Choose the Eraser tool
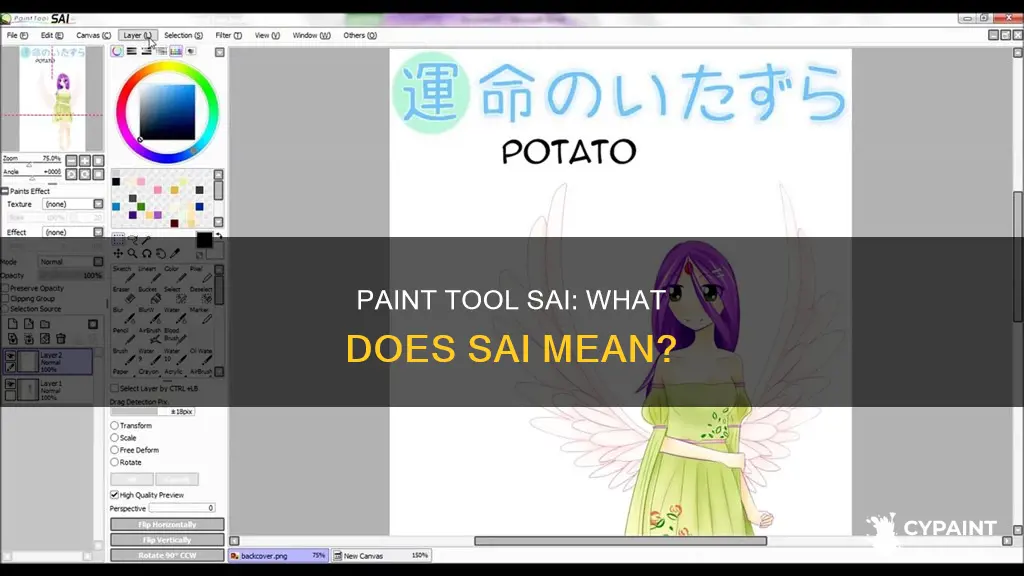 point(126,295)
